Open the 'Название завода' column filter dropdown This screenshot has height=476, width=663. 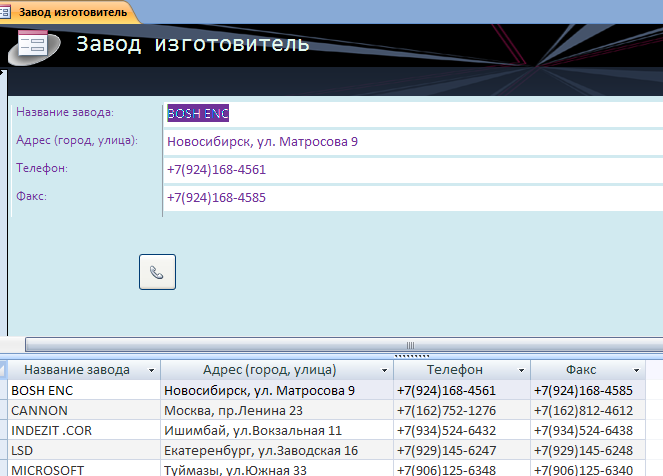point(151,370)
